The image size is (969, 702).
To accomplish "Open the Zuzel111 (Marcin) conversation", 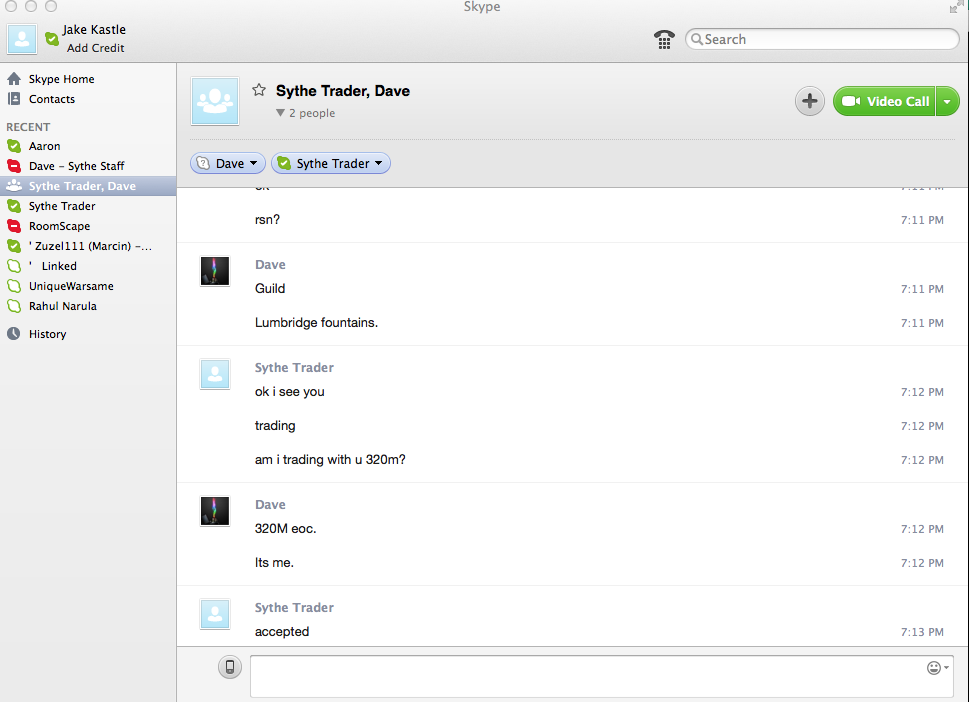I will click(x=88, y=246).
